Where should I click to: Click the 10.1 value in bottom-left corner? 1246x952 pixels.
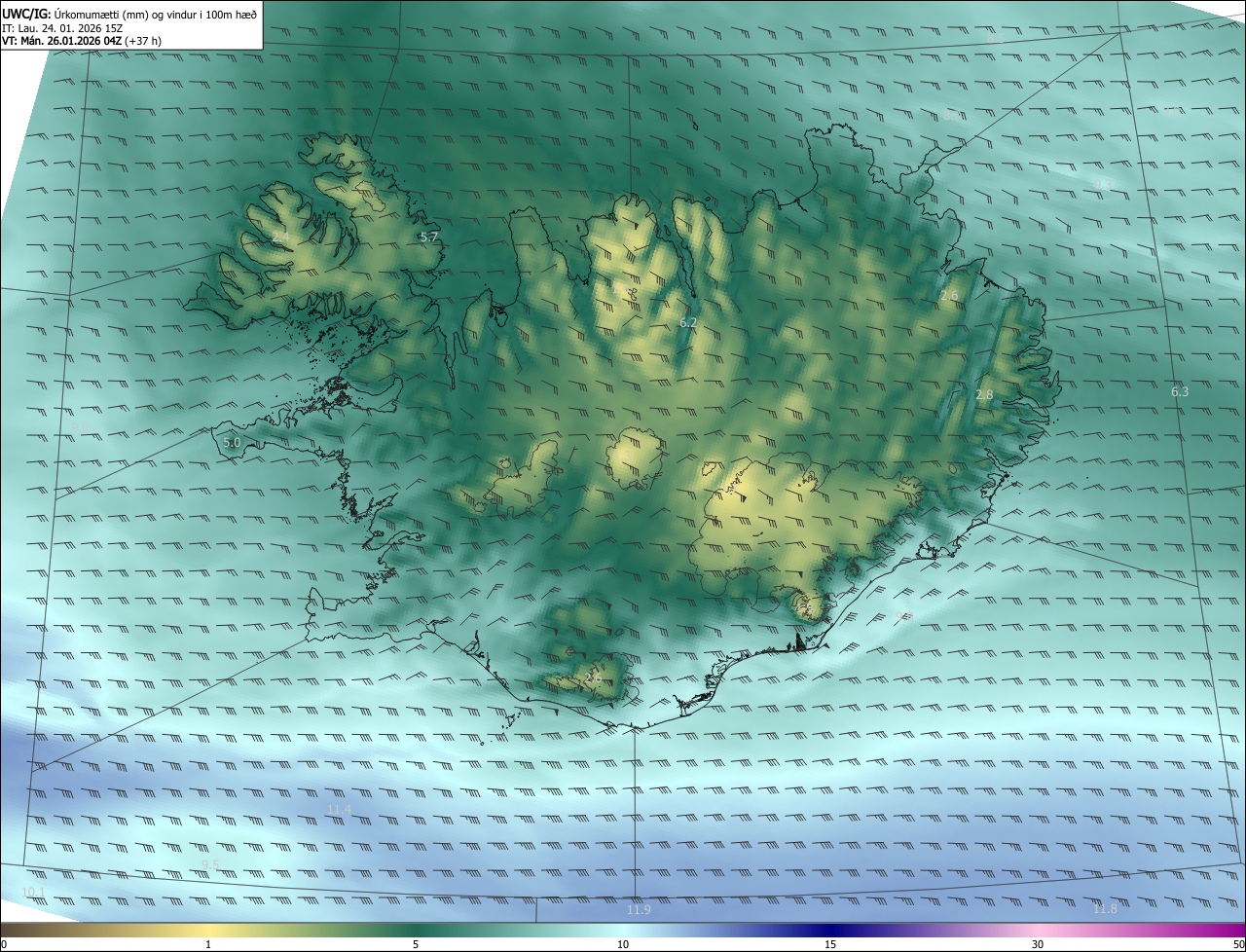click(x=33, y=893)
